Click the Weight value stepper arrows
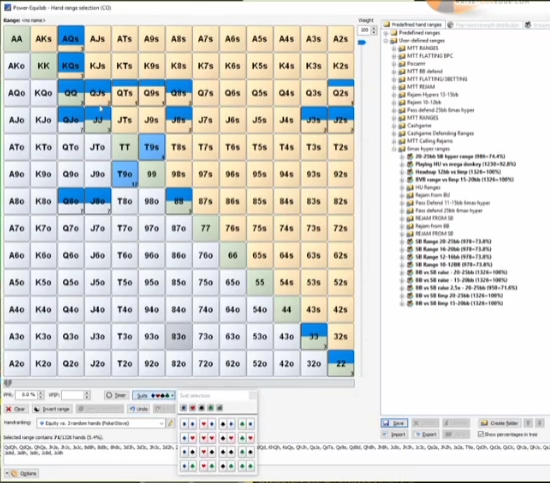The image size is (550, 483). click(374, 30)
